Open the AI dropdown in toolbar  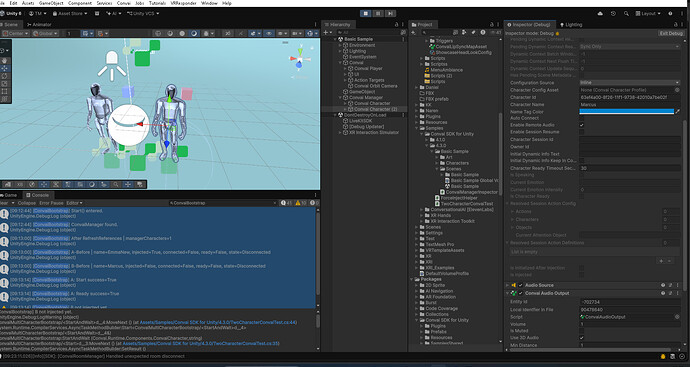114,14
